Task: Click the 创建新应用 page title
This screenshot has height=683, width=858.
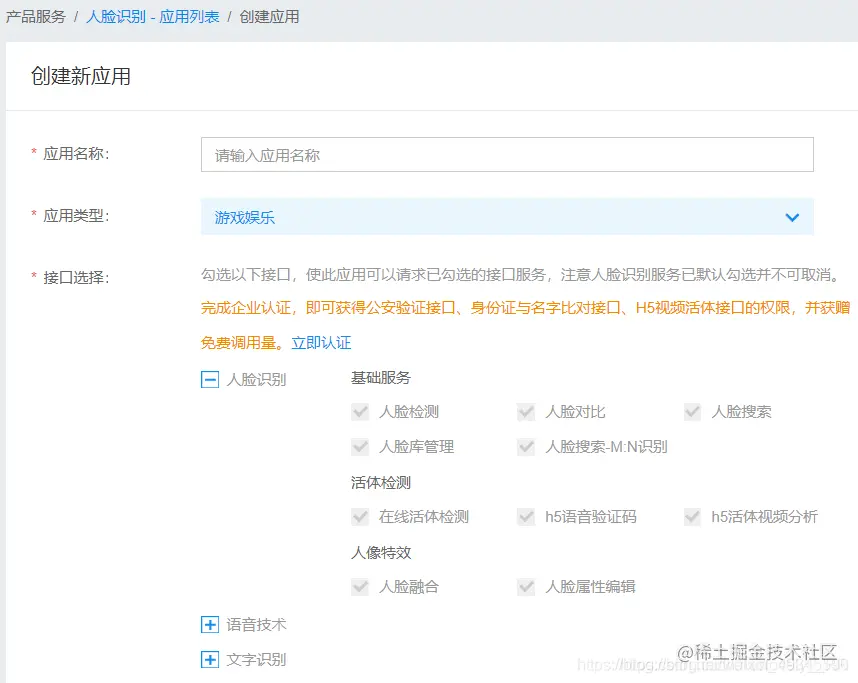Action: click(81, 76)
